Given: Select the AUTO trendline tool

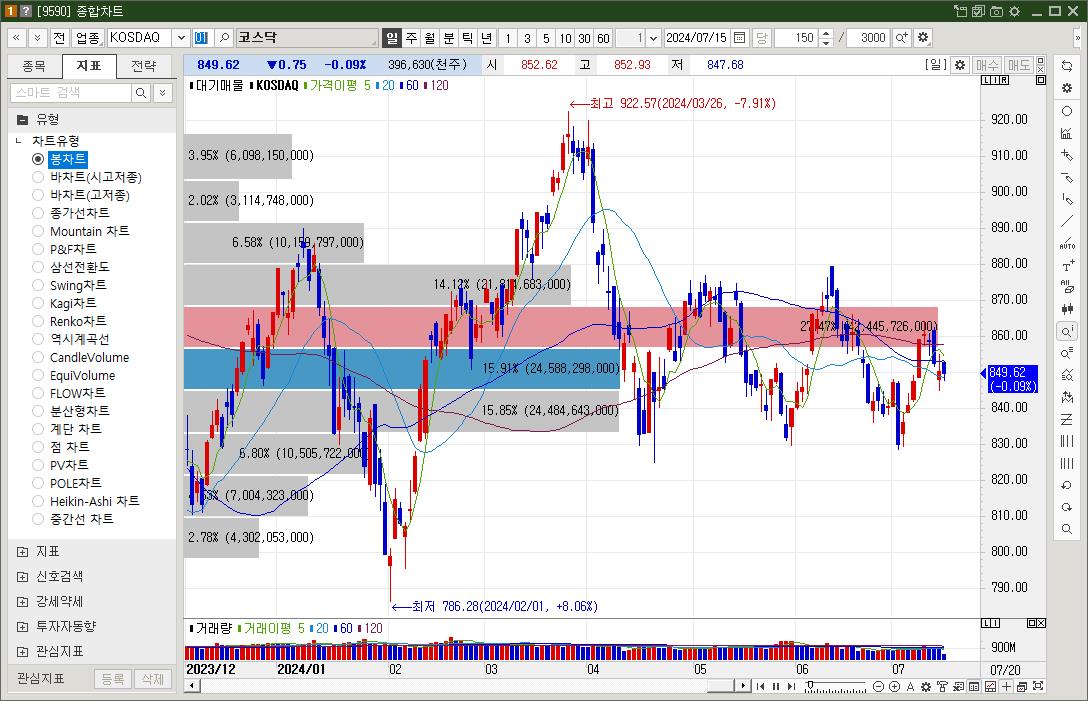Looking at the screenshot, I should 1067,244.
